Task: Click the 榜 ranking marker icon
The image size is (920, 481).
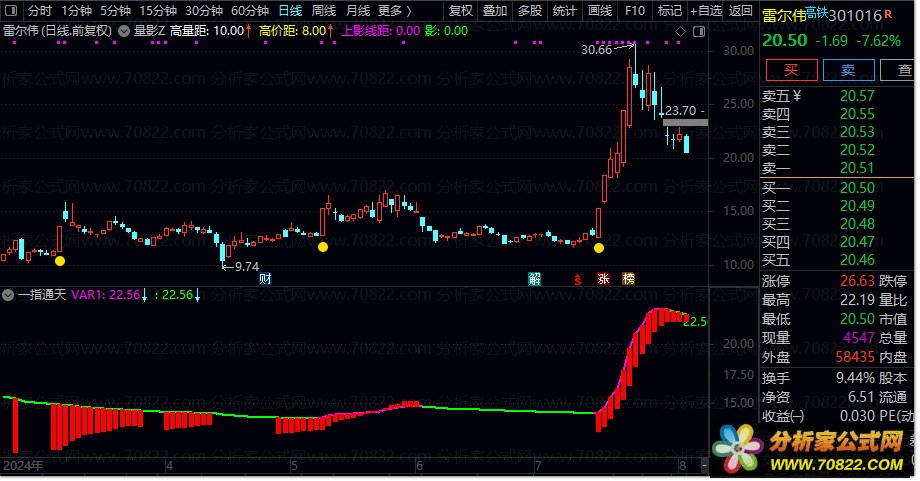Action: 628,279
